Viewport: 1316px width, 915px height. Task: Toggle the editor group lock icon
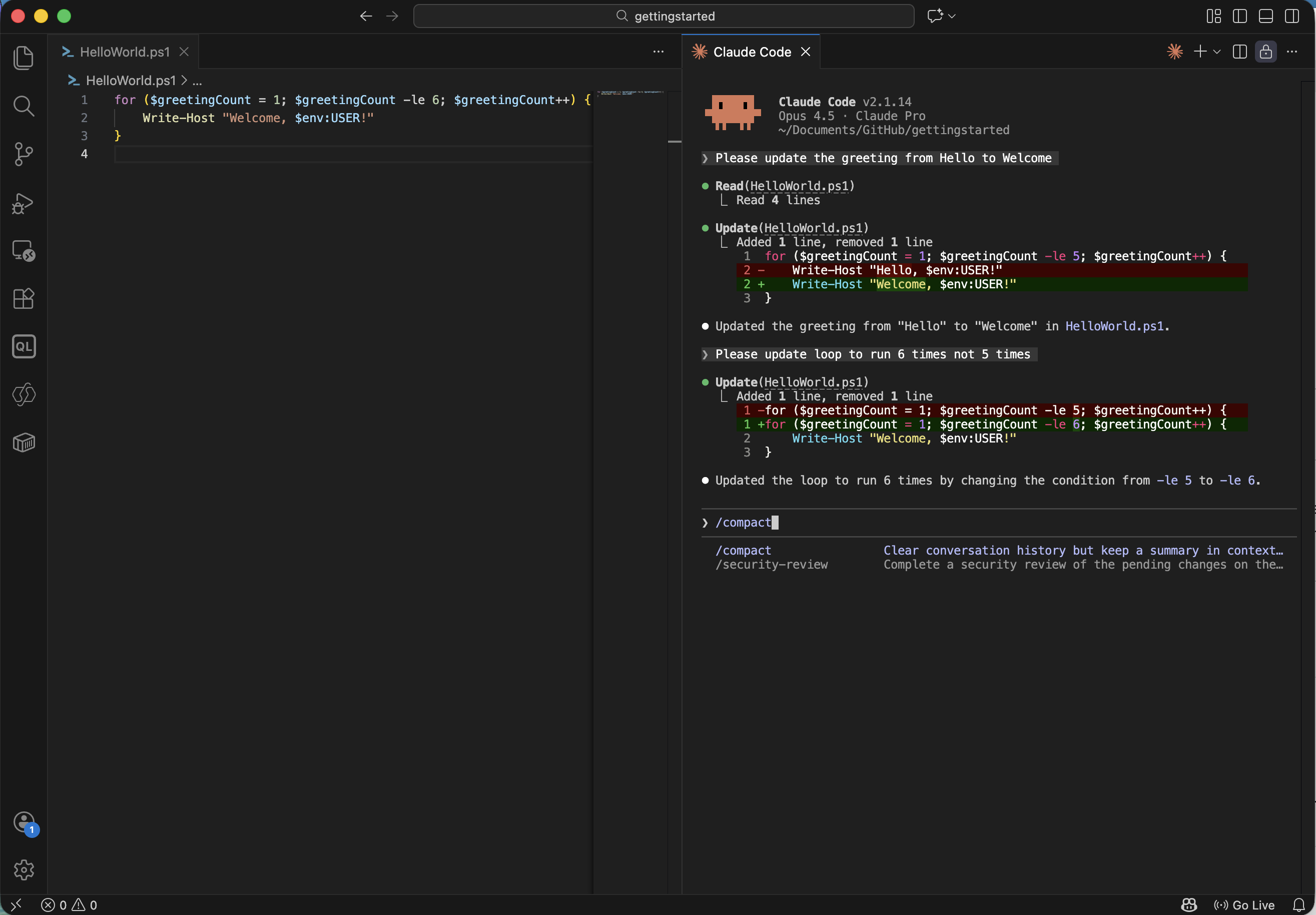click(x=1265, y=52)
